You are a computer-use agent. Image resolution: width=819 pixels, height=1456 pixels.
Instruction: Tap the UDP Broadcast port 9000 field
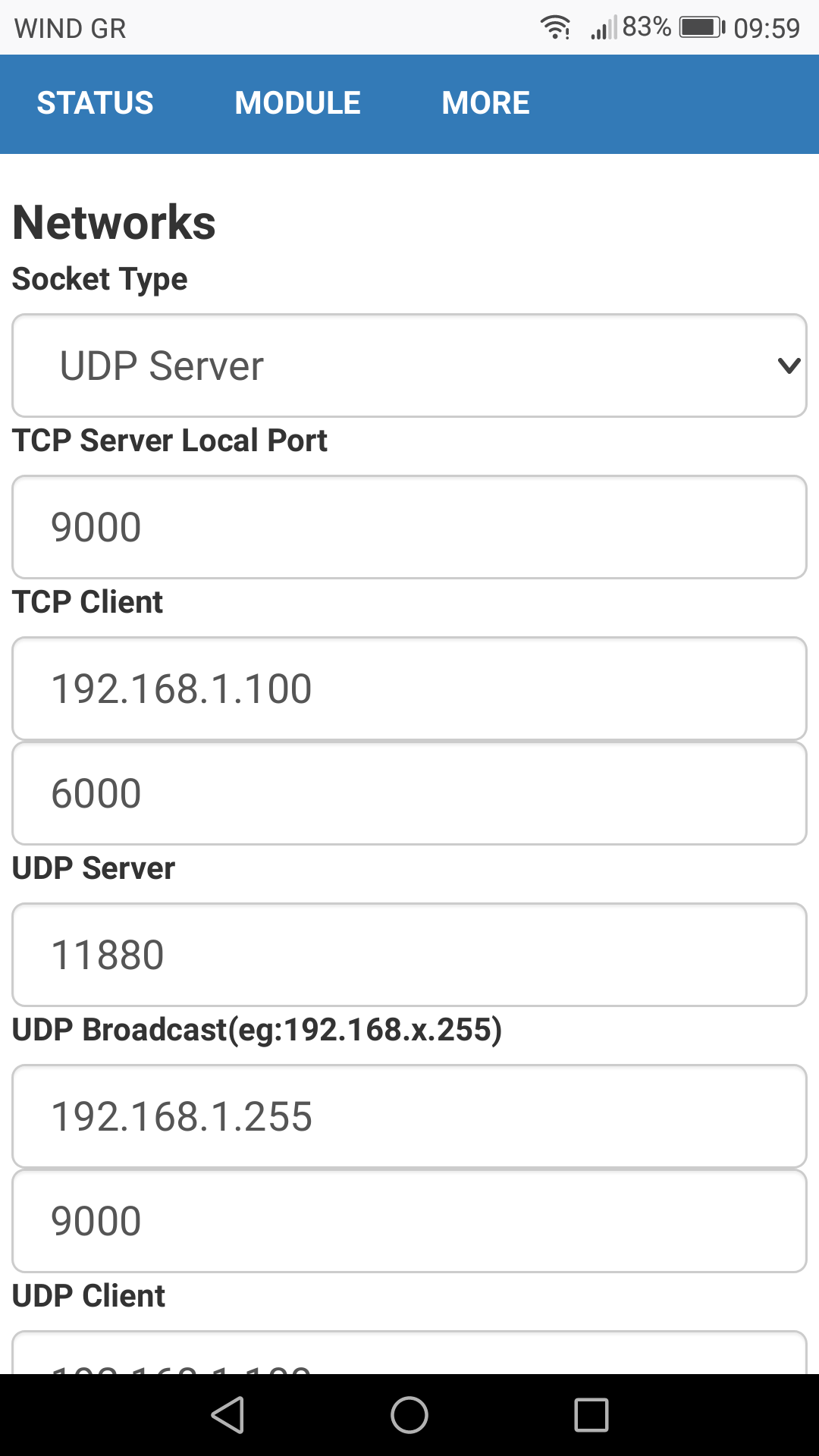point(409,1221)
